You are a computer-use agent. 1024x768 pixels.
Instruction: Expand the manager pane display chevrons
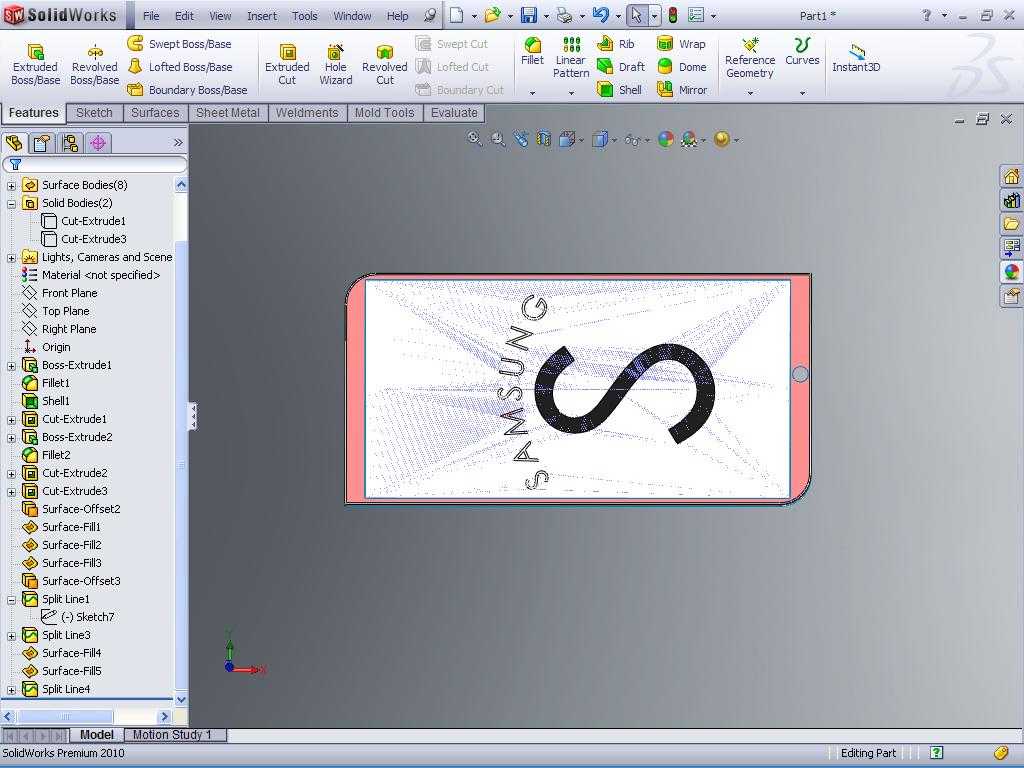coord(178,142)
